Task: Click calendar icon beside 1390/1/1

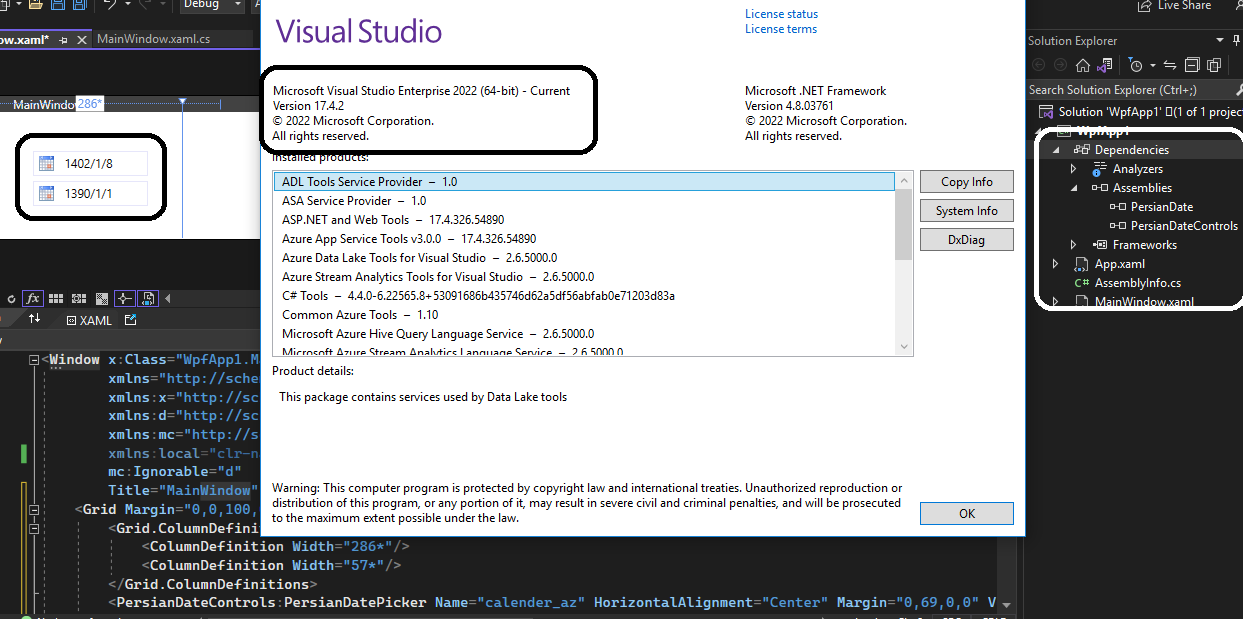Action: tap(46, 194)
